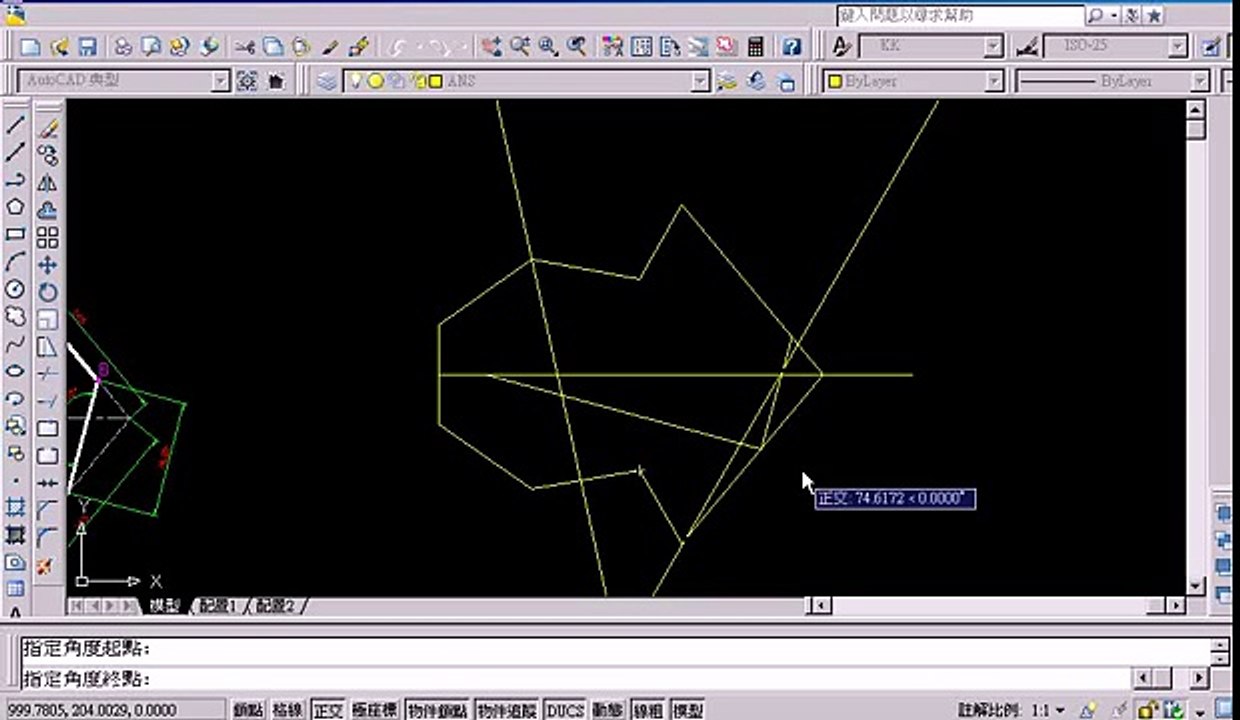Click the Plot printer icon
The width and height of the screenshot is (1240, 720).
click(x=122, y=47)
